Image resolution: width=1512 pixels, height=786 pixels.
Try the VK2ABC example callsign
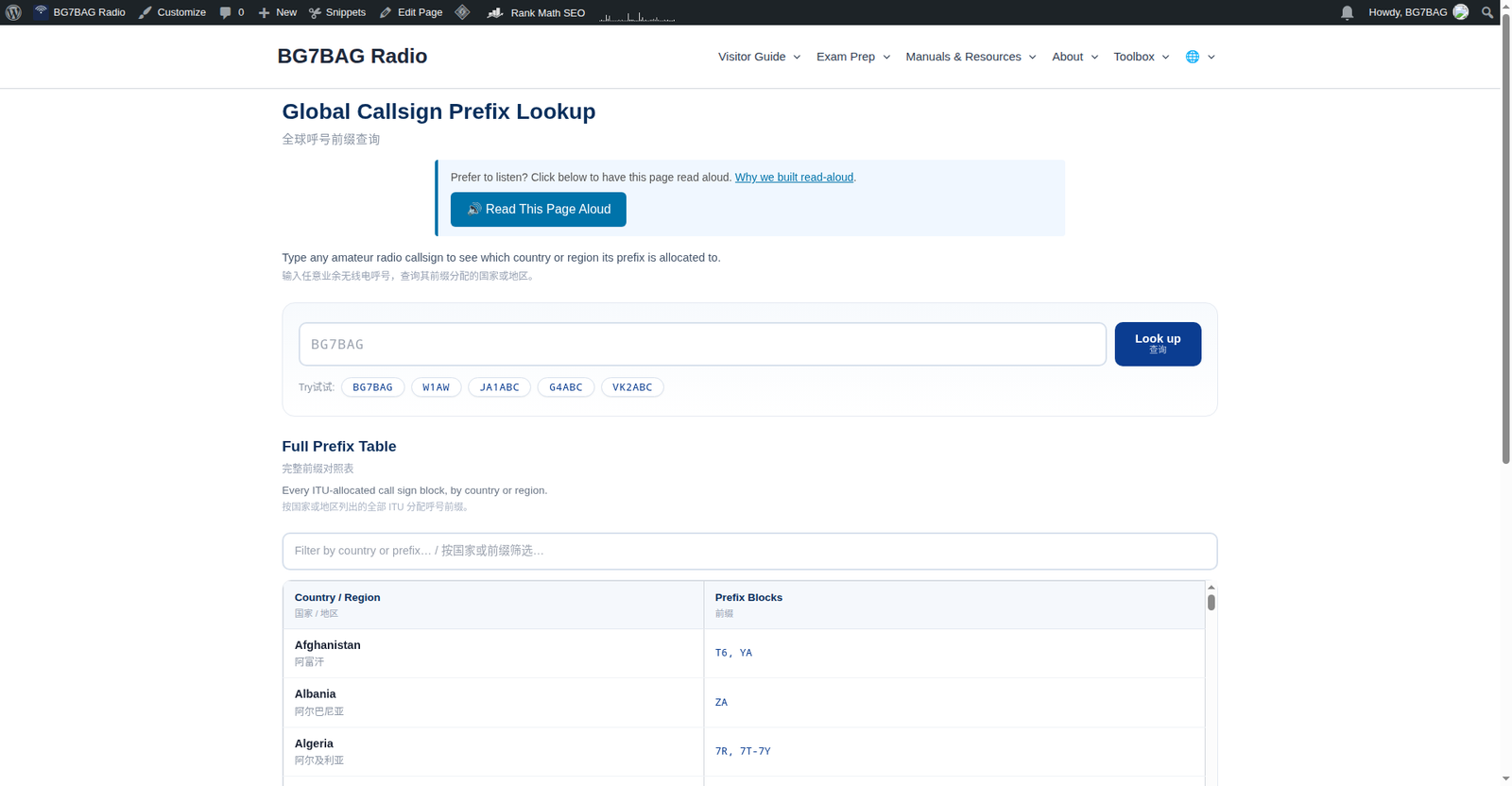point(632,387)
